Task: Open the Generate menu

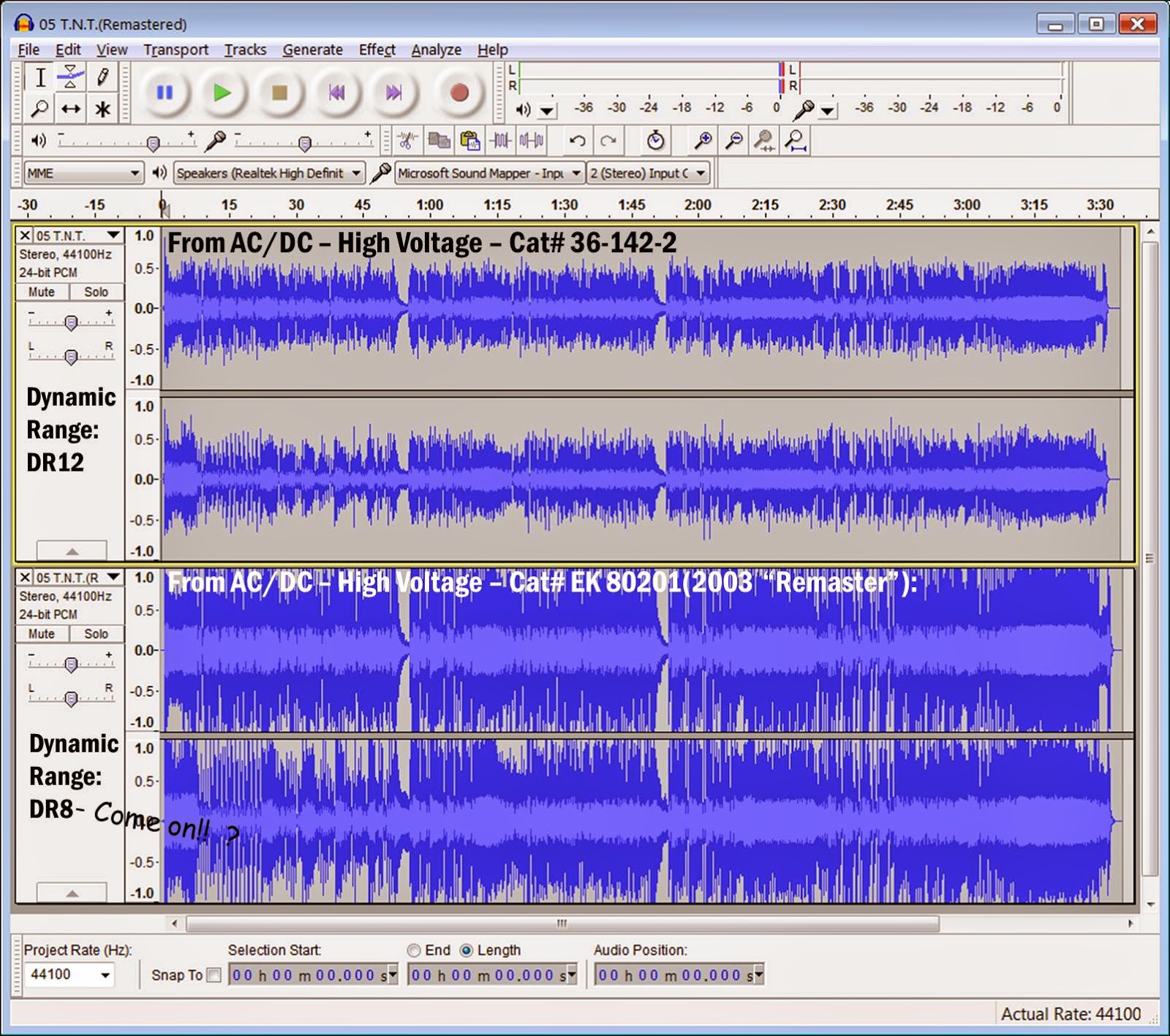Action: click(312, 50)
